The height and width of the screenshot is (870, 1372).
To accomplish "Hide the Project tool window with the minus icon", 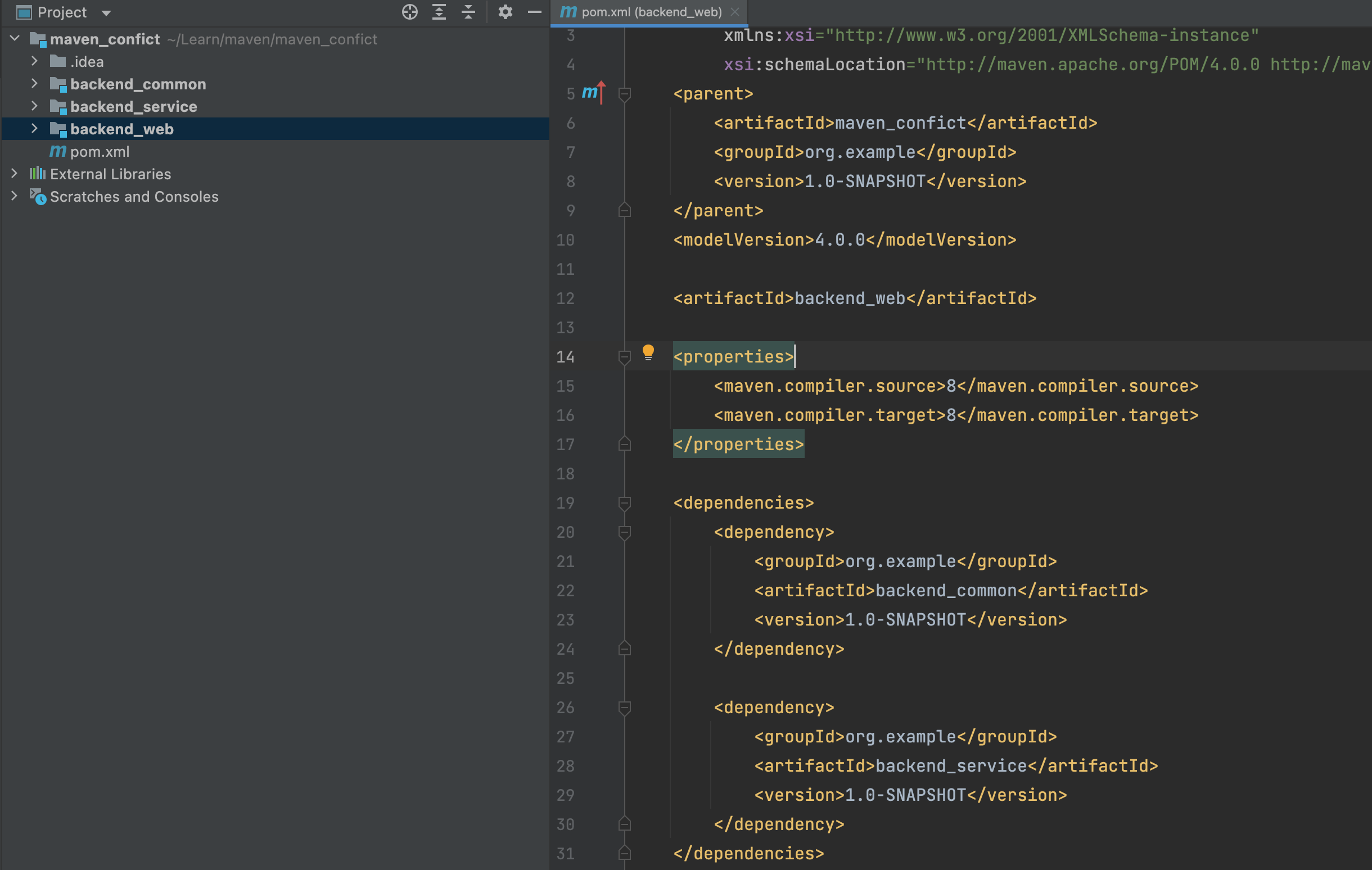I will pos(534,12).
